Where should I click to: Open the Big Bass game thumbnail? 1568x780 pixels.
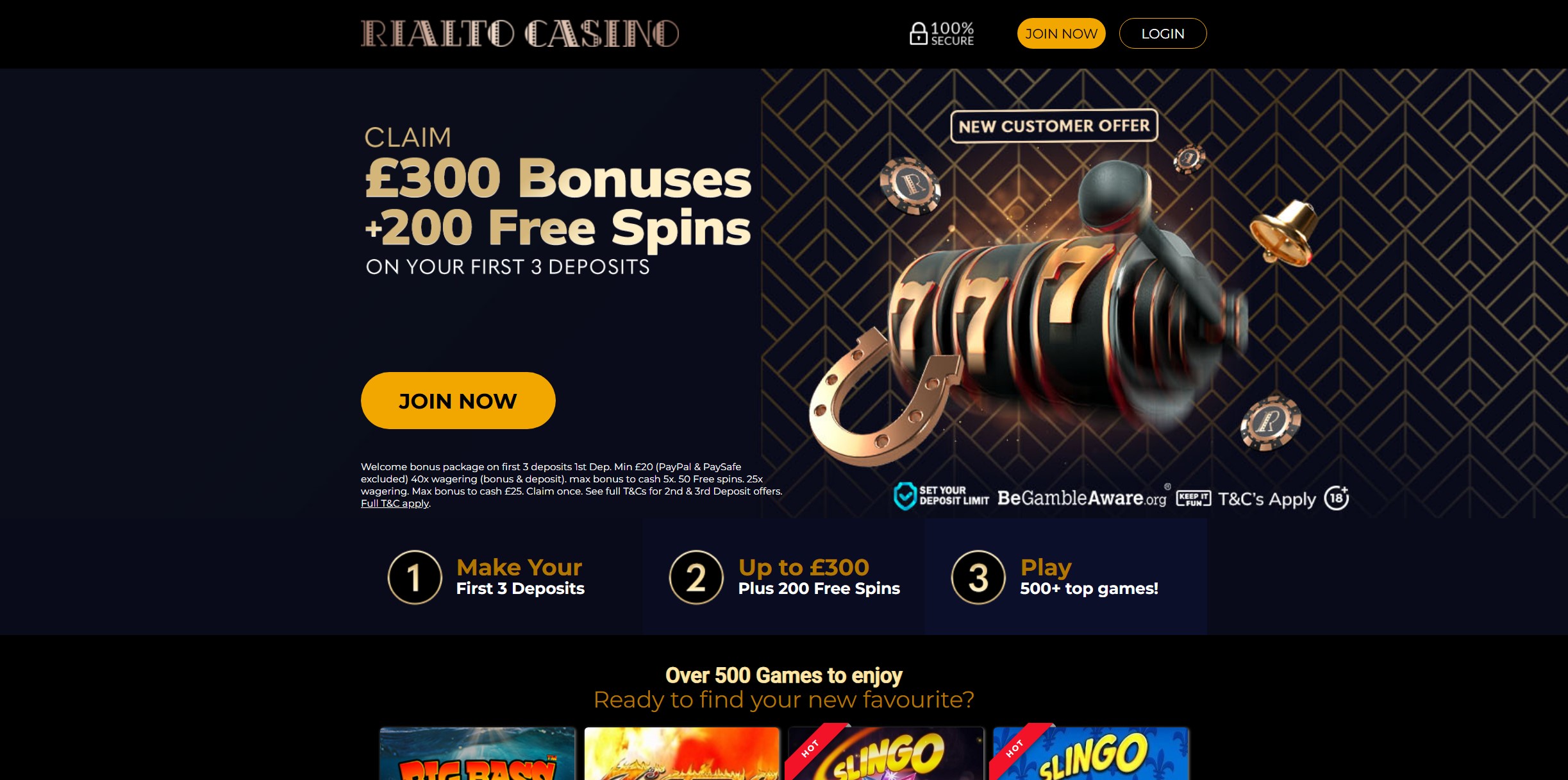point(478,754)
